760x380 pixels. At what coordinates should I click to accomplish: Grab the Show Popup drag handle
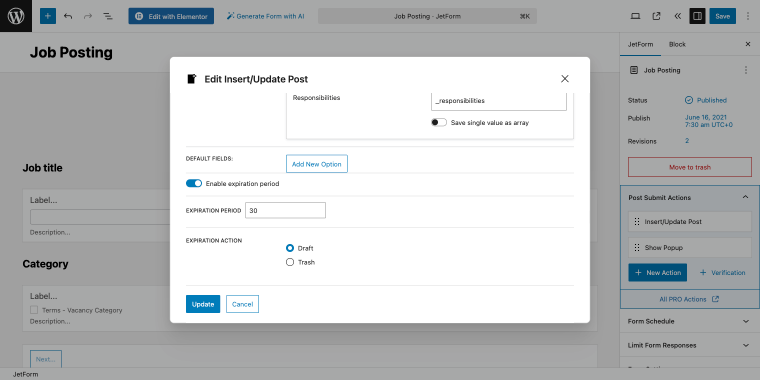click(636, 248)
